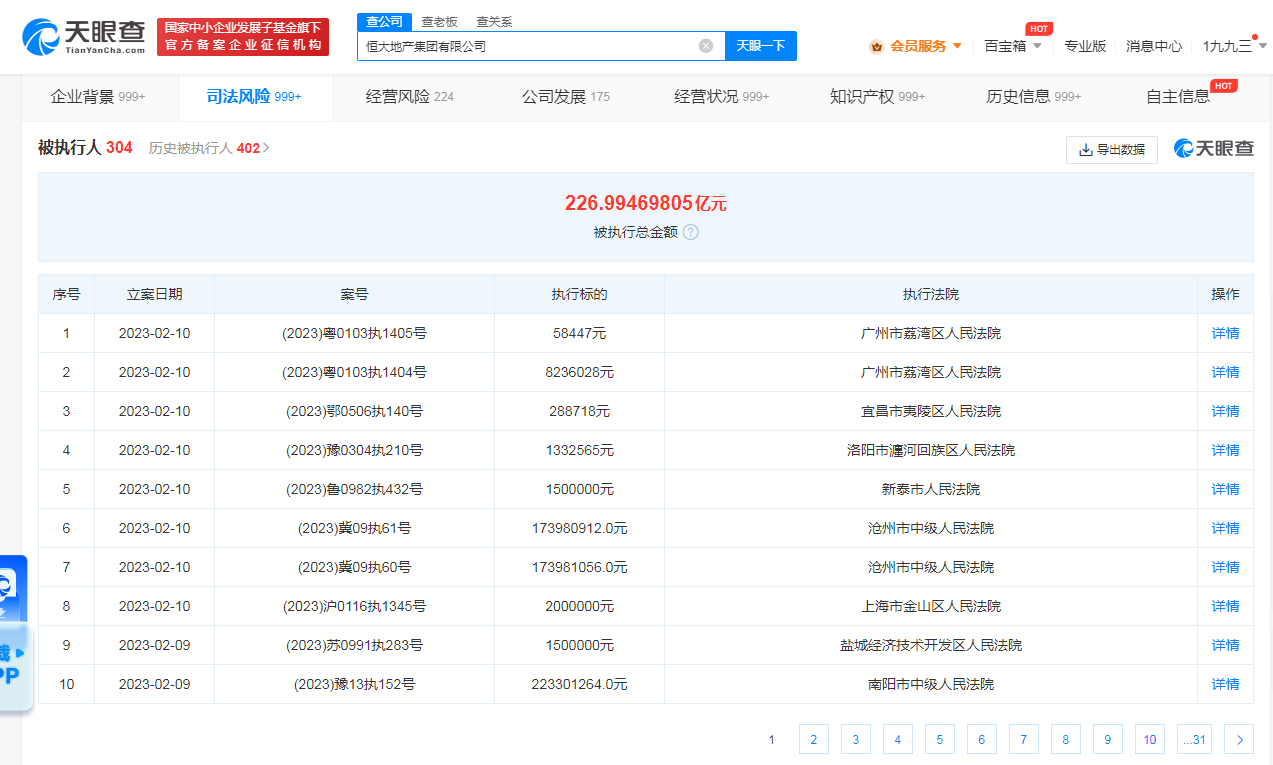Click the 天眼一下 search button
The image size is (1273, 765).
click(x=761, y=46)
